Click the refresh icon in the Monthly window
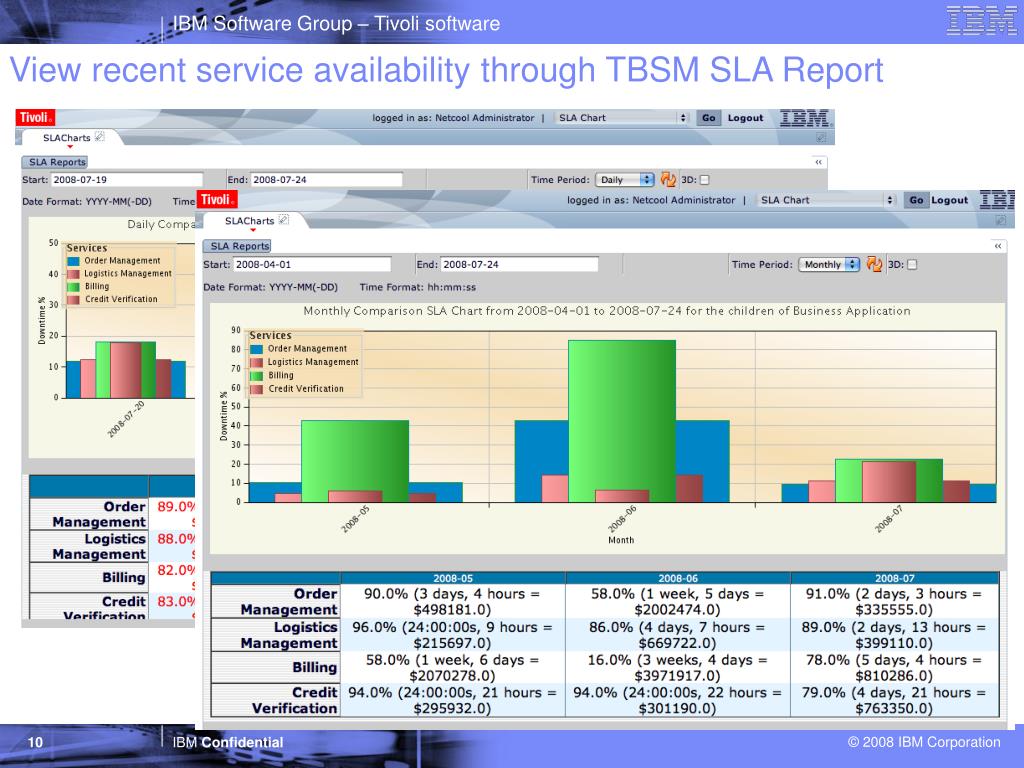1024x768 pixels. [x=874, y=264]
